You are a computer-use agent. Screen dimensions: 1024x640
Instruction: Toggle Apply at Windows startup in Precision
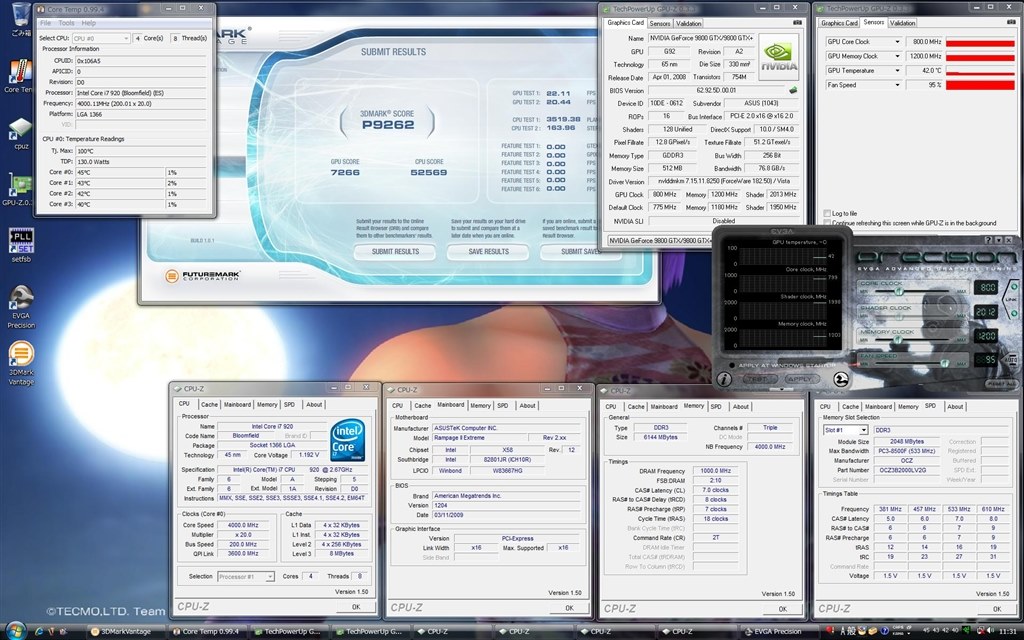731,365
